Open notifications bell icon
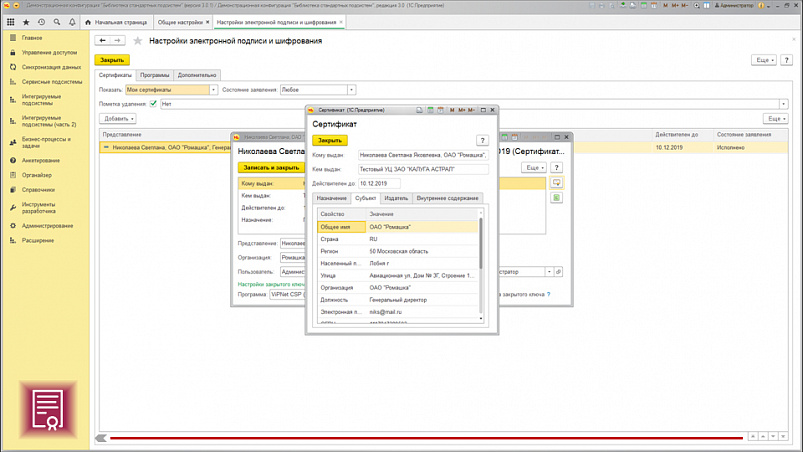This screenshot has width=803, height=452. 72,21
